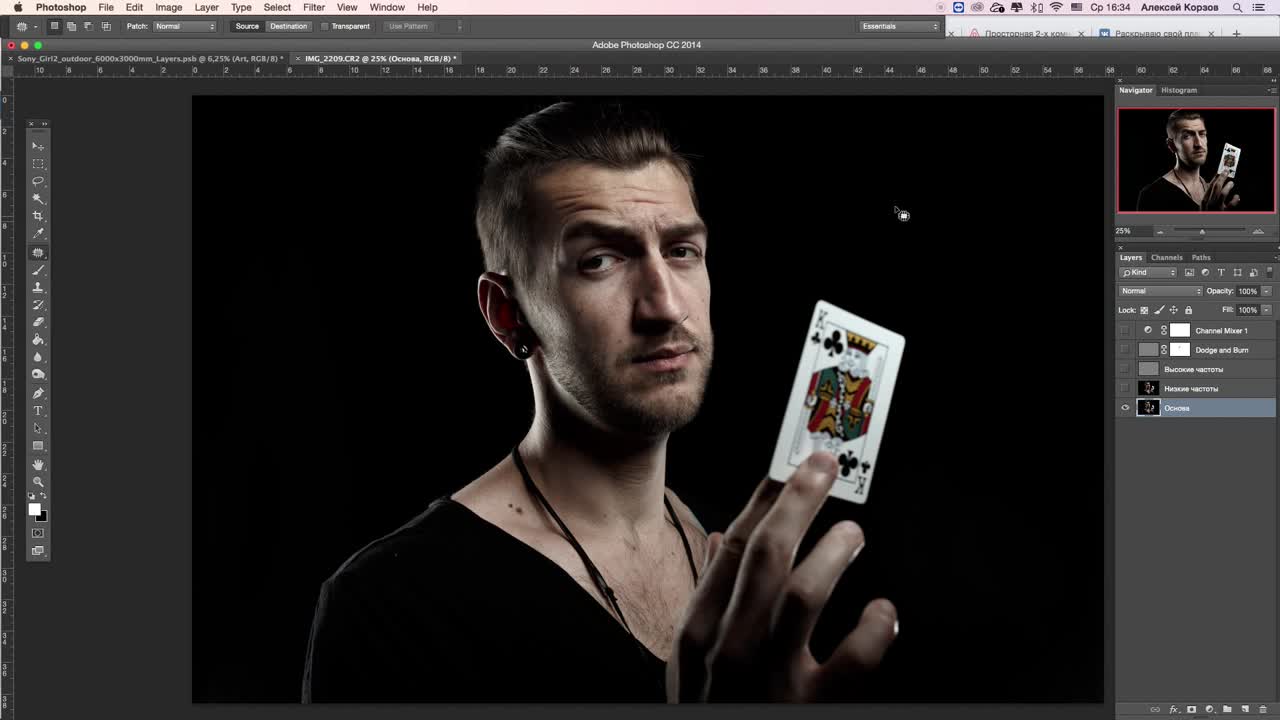
Task: Switch to the Channels tab
Action: [1166, 258]
